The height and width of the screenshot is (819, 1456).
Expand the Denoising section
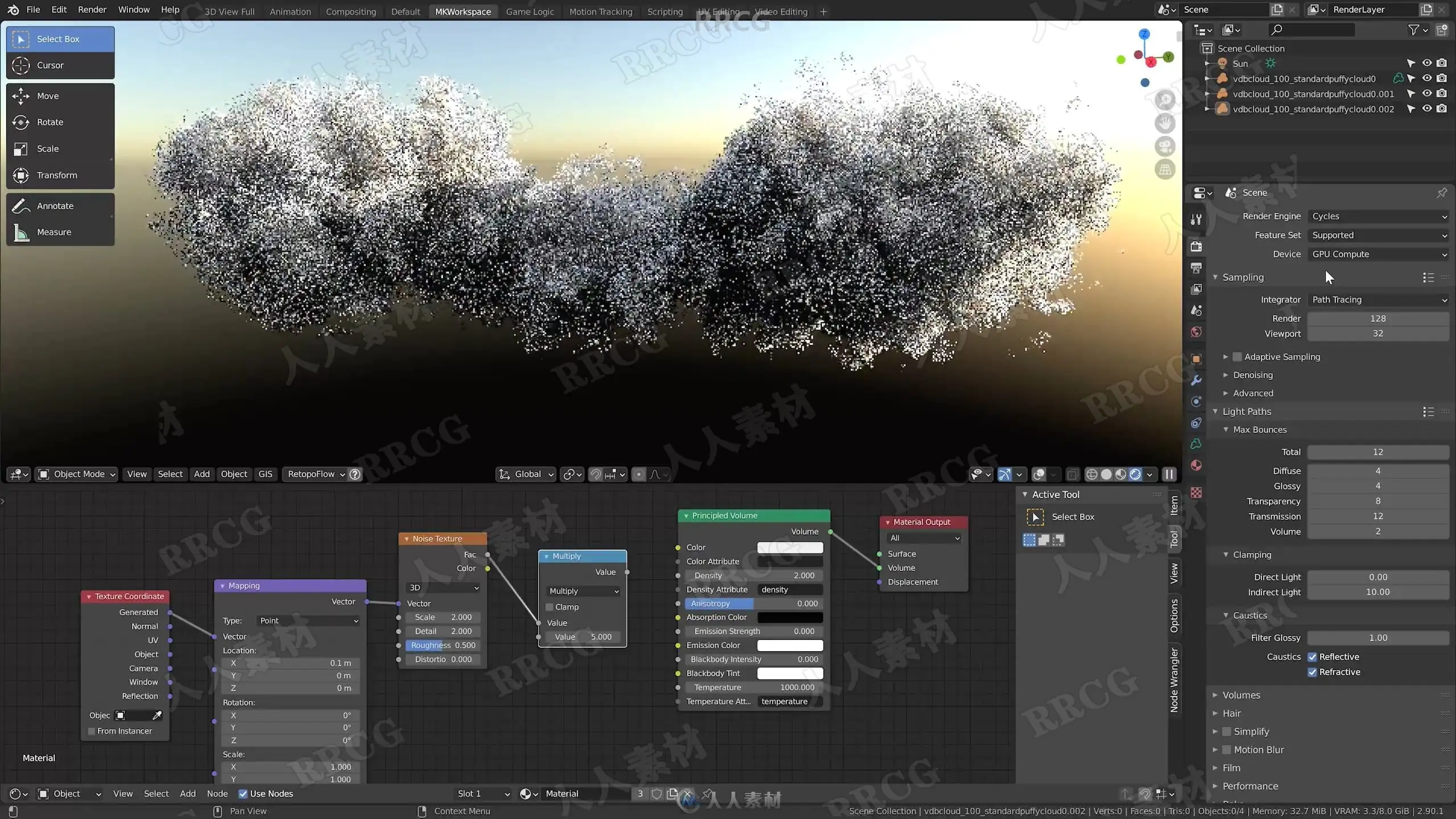[x=1252, y=375]
